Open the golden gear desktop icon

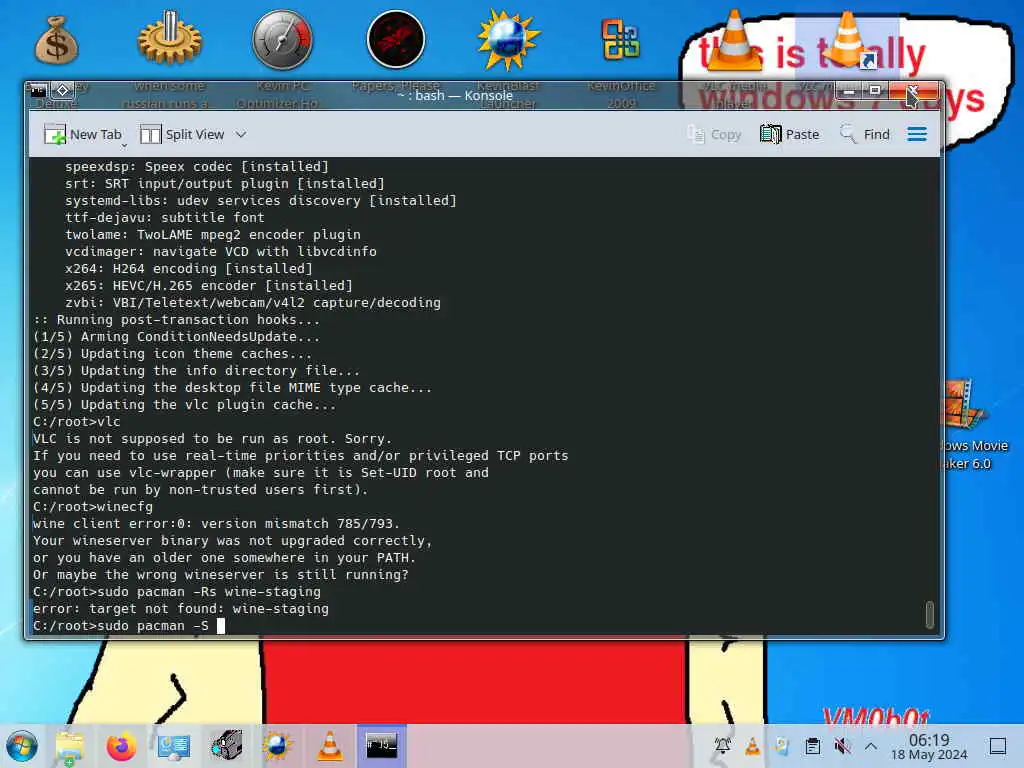(170, 39)
